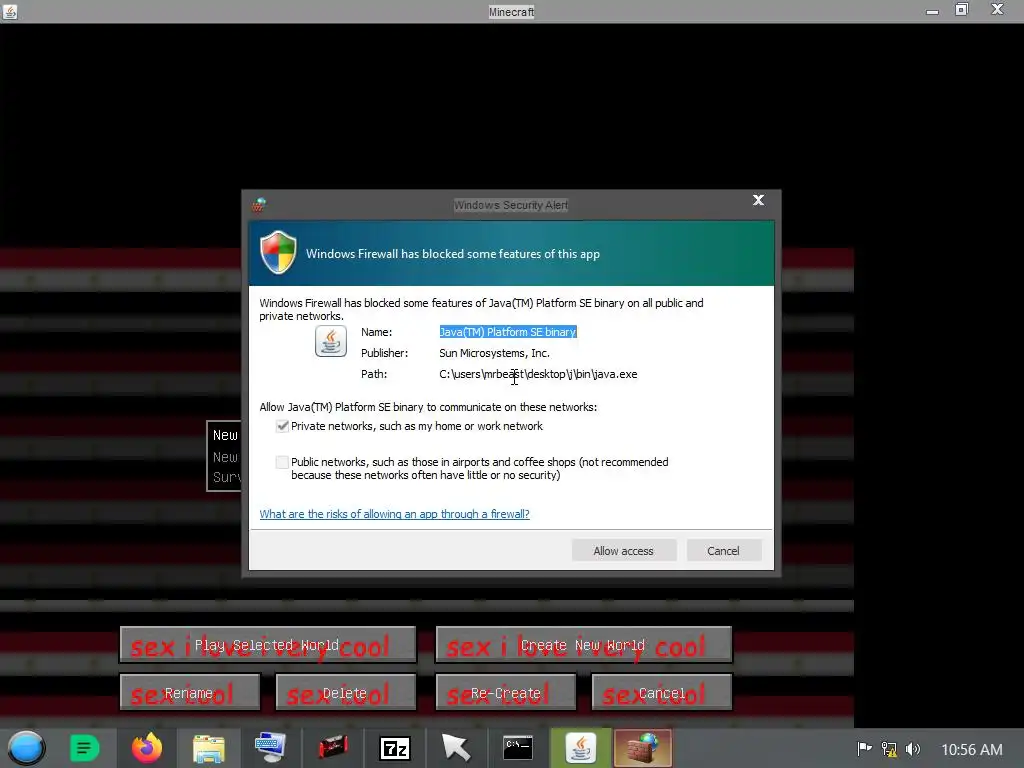
Task: Click the Windows Security shield icon
Action: click(278, 252)
